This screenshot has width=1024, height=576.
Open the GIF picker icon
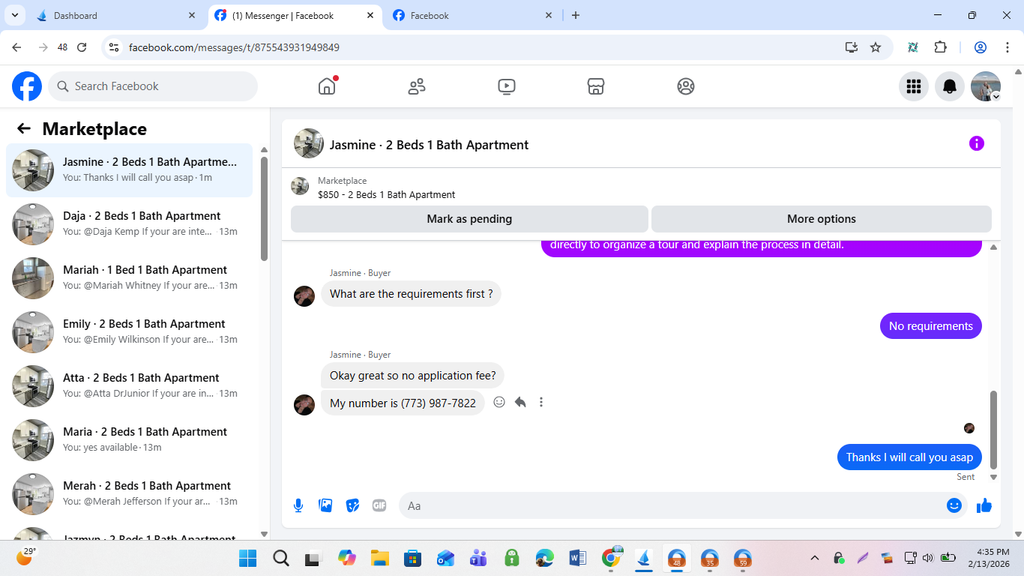point(379,505)
